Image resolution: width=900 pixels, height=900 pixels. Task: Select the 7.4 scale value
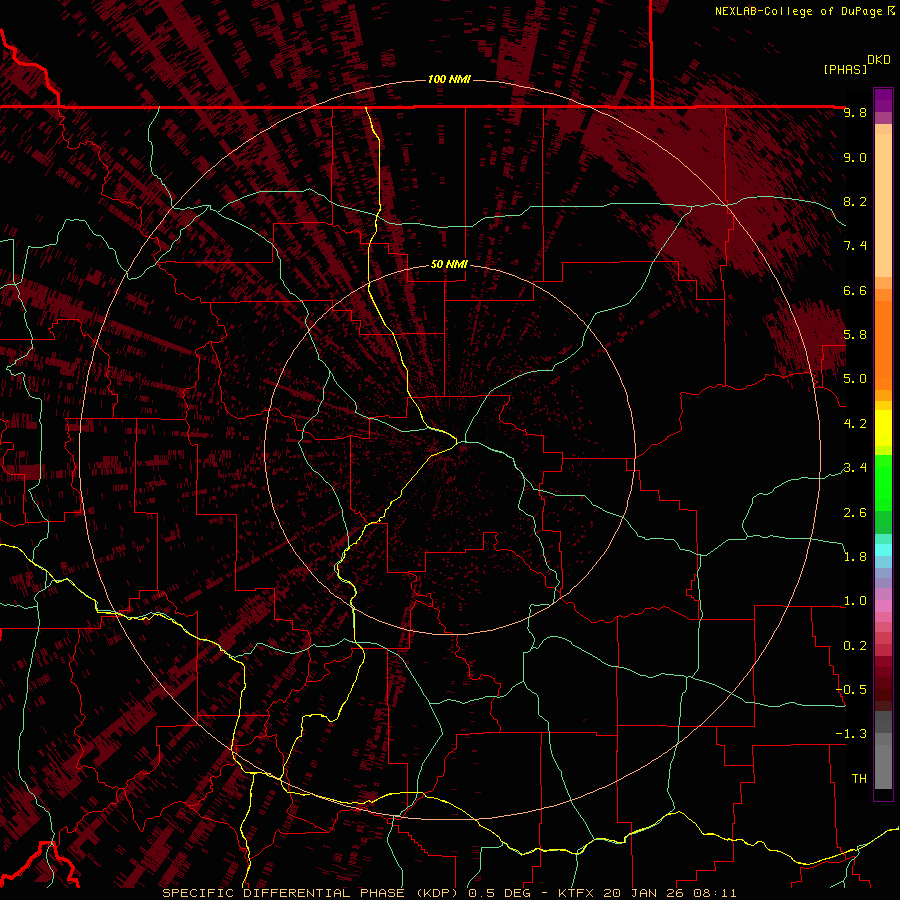click(855, 246)
